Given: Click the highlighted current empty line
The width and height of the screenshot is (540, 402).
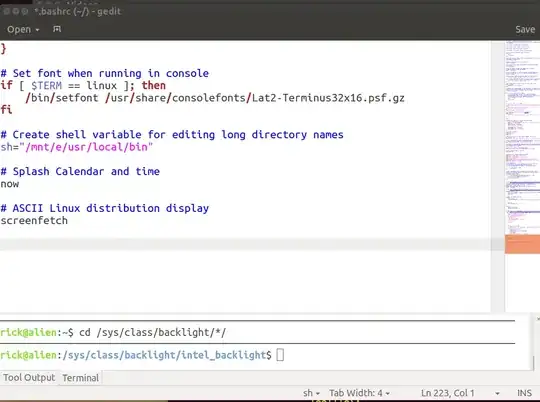Looking at the screenshot, I should 245,245.
